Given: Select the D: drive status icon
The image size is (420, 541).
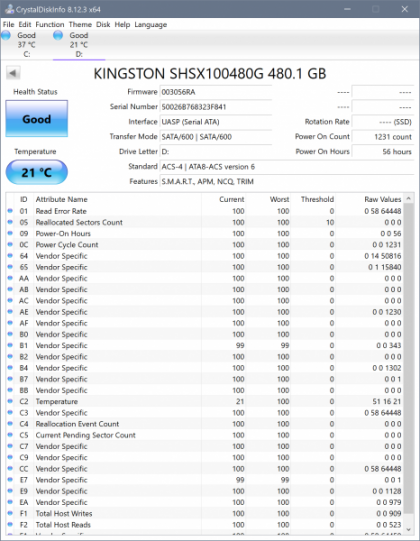Looking at the screenshot, I should tap(58, 35).
